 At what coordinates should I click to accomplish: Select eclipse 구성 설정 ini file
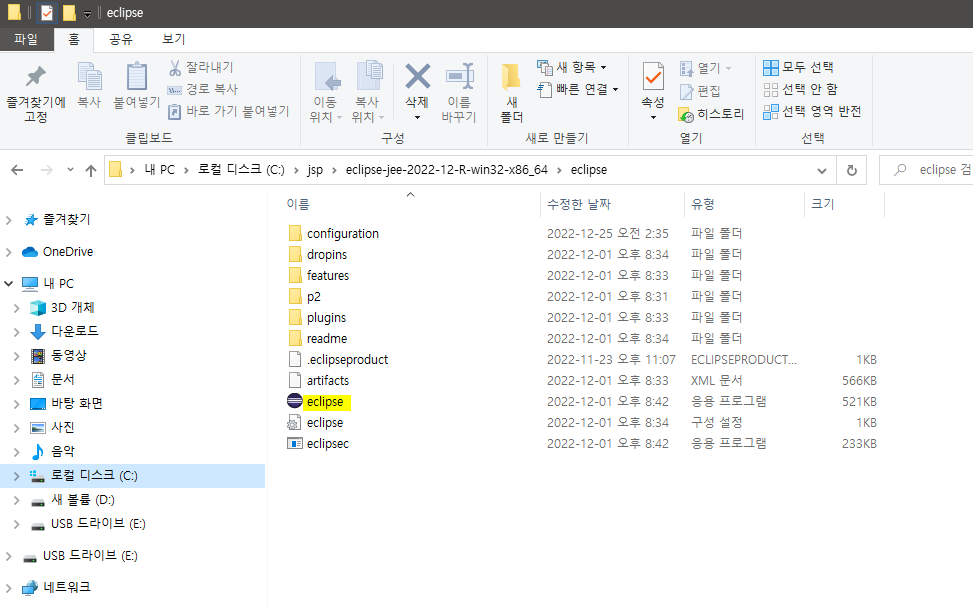[x=315, y=423]
